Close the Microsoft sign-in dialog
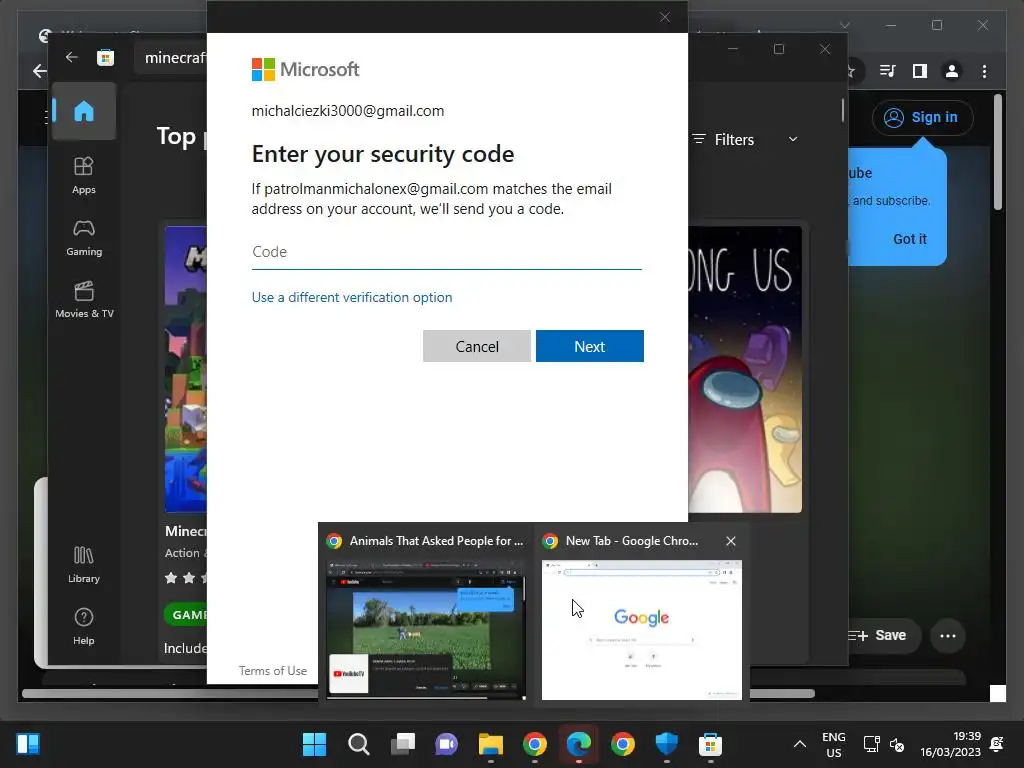1024x768 pixels. point(665,17)
